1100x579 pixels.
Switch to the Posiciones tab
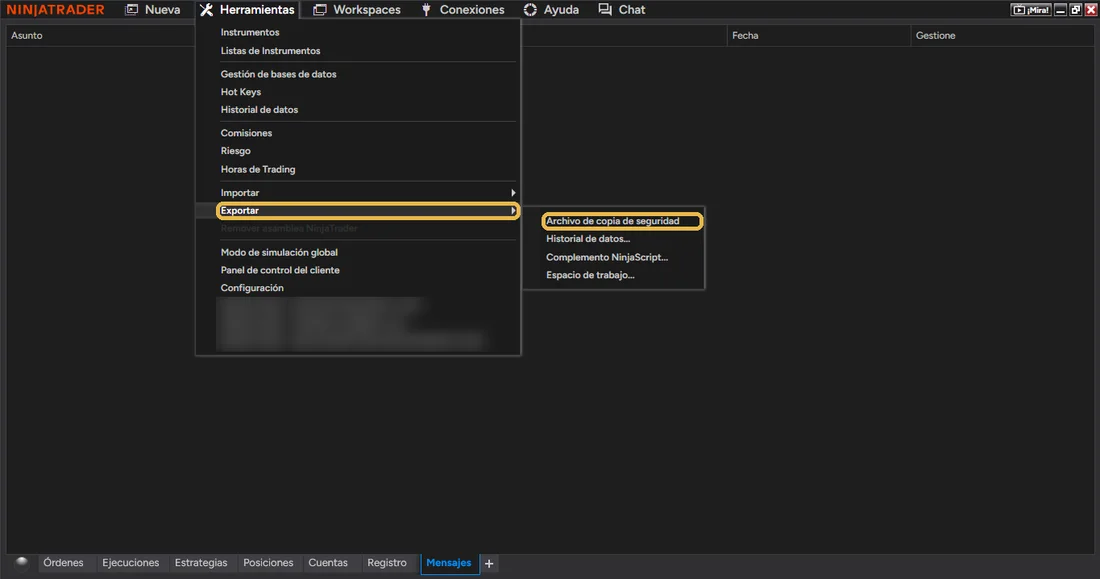[x=268, y=563]
